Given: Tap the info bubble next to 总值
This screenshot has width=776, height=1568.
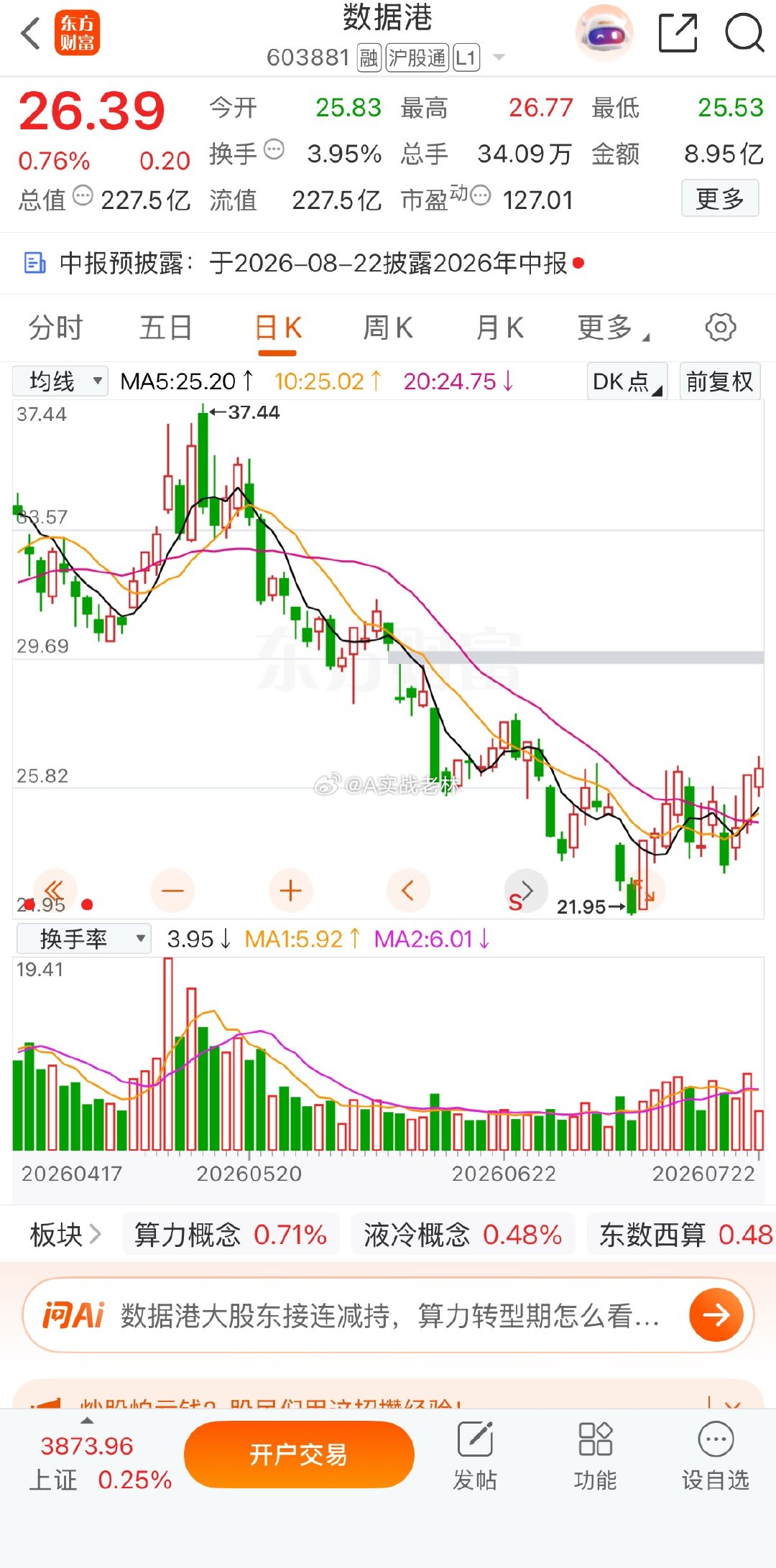Looking at the screenshot, I should click(x=83, y=195).
